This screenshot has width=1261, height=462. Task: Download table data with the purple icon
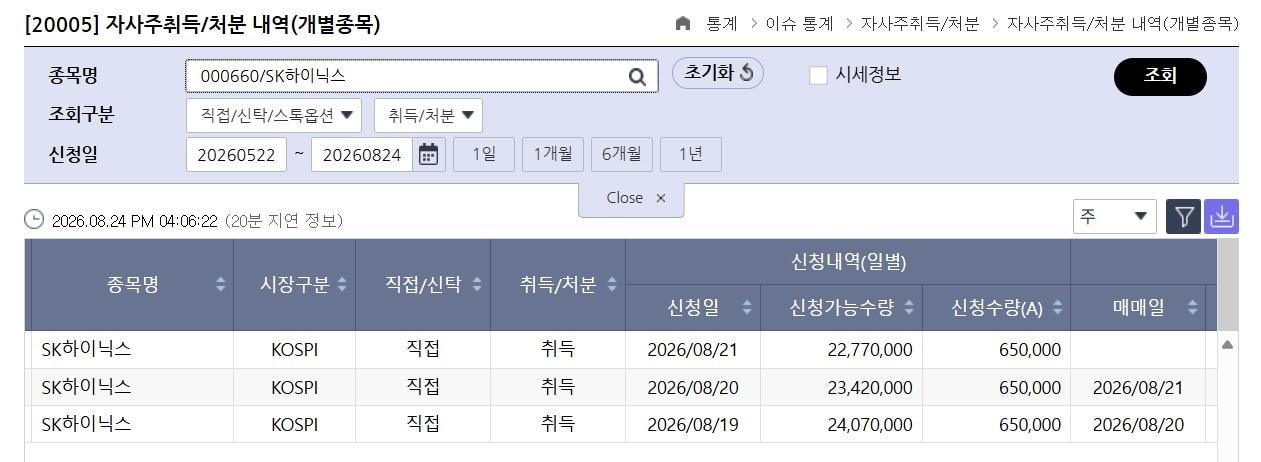click(x=1222, y=217)
